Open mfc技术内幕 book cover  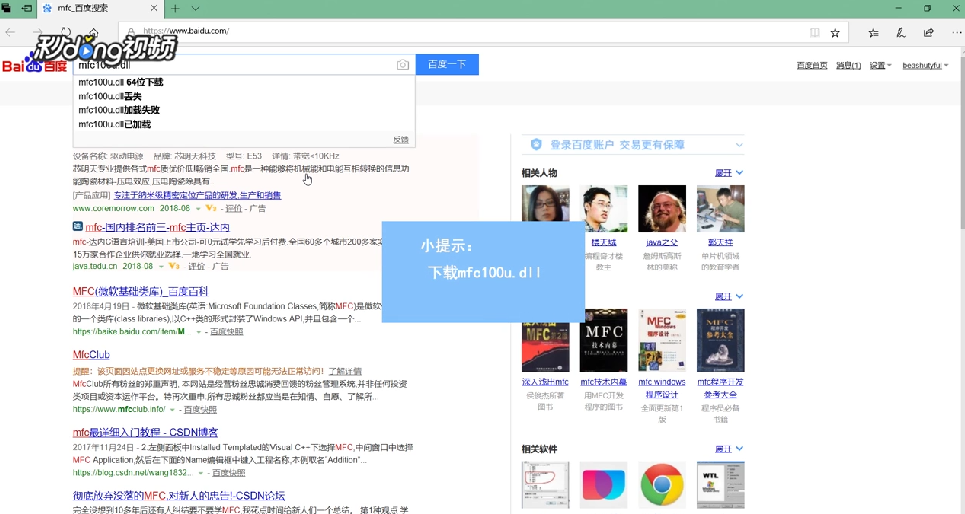(x=603, y=340)
